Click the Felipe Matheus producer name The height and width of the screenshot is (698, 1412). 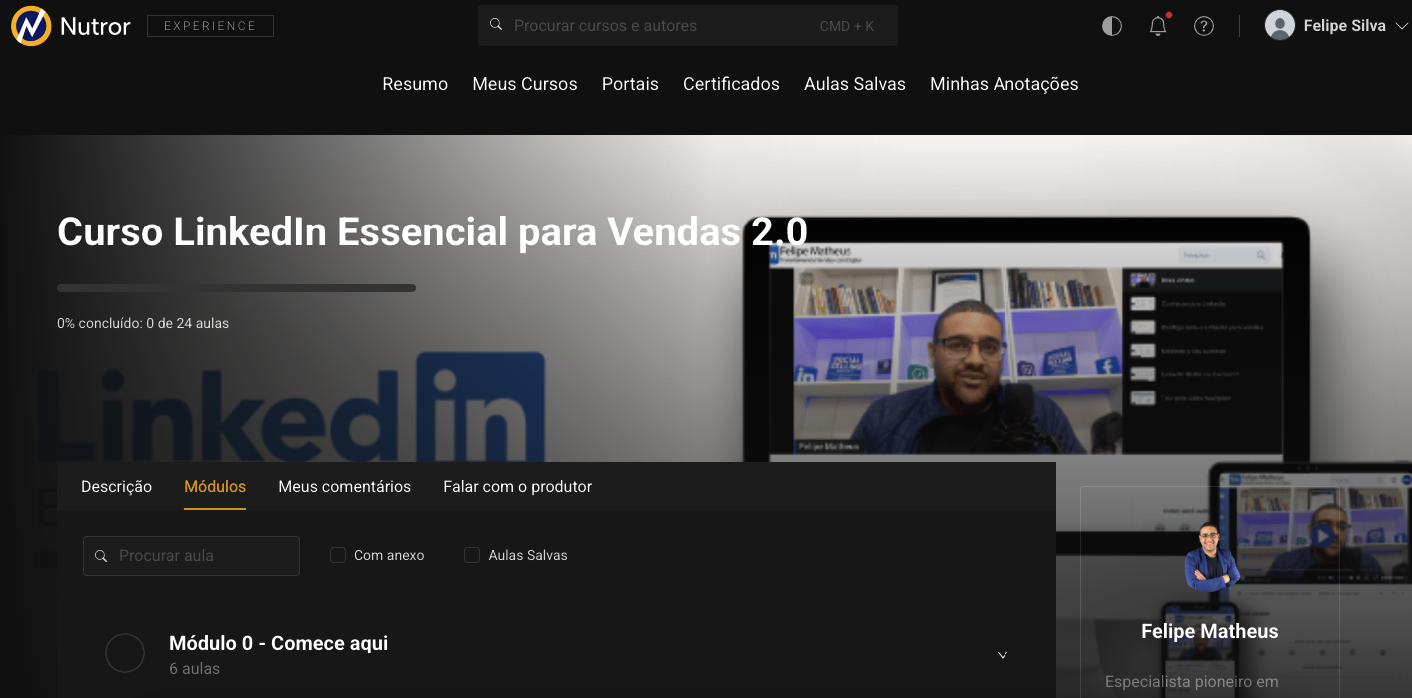point(1210,631)
